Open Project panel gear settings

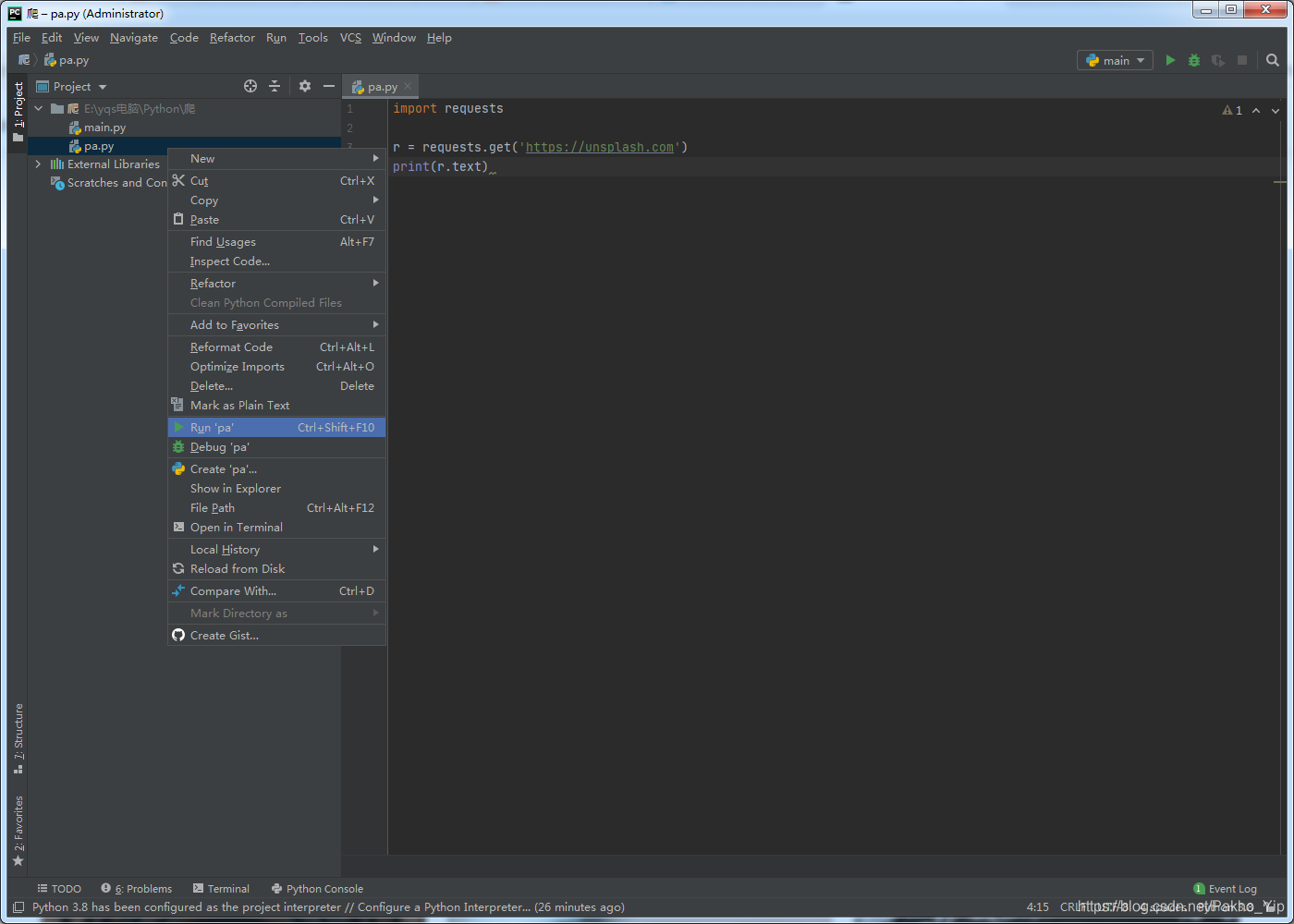point(305,86)
